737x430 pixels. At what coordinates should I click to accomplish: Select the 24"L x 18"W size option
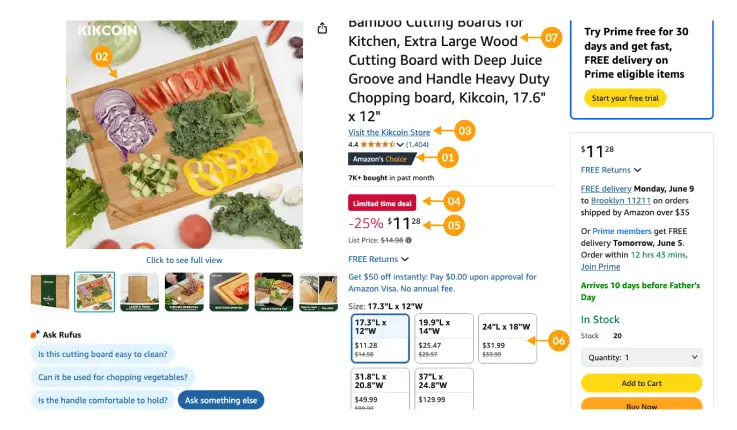tap(507, 338)
